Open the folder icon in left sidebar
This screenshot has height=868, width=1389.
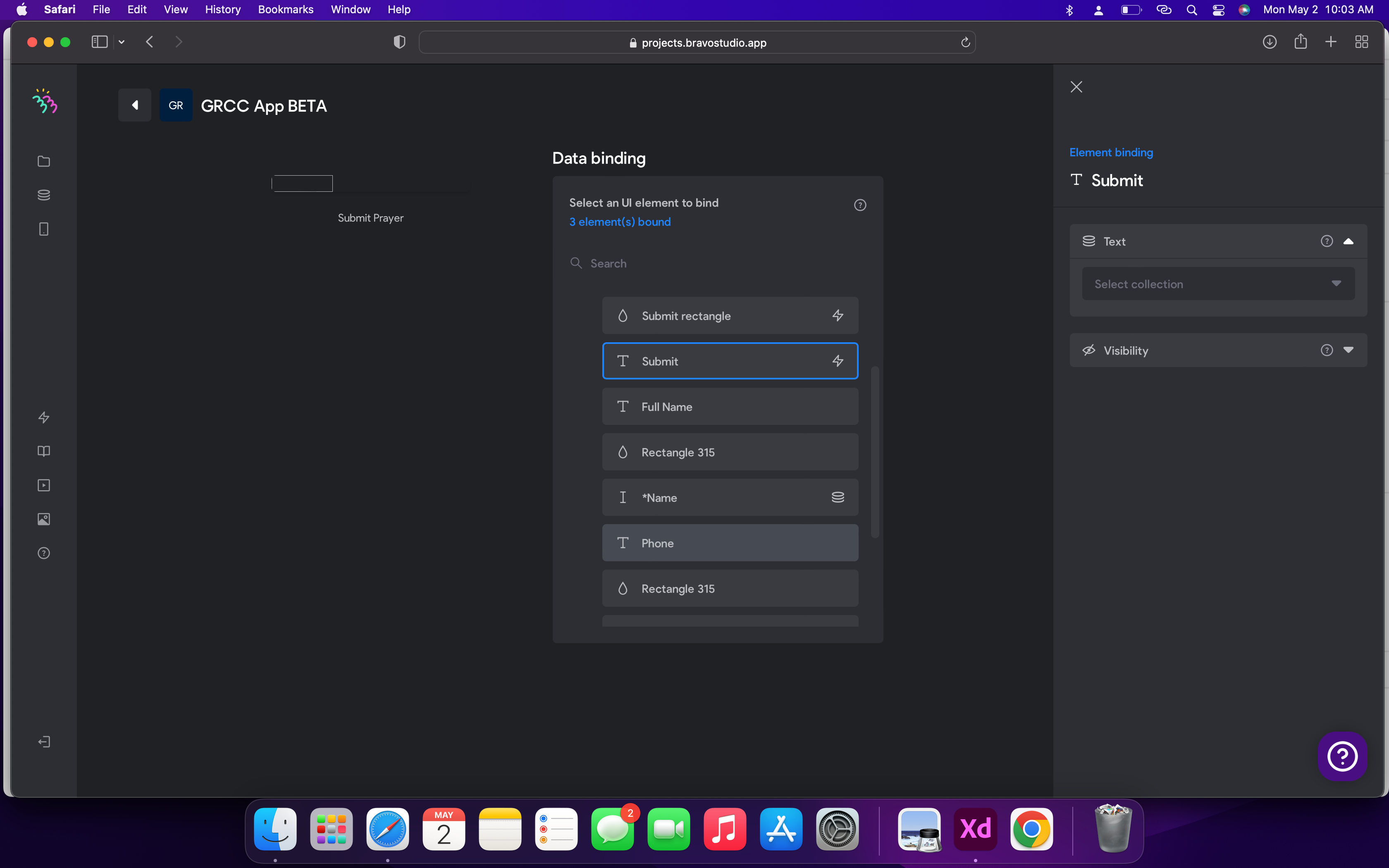coord(44,161)
